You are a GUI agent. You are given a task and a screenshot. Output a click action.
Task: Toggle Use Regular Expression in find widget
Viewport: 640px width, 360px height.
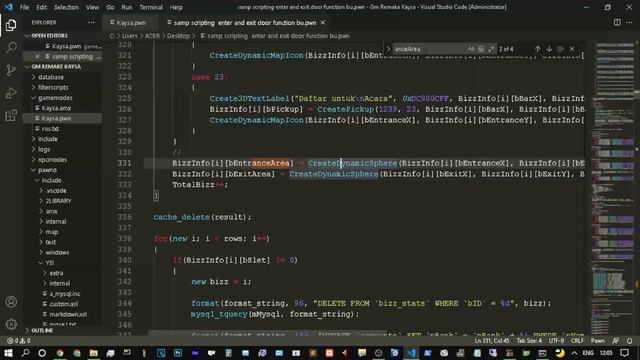[491, 49]
